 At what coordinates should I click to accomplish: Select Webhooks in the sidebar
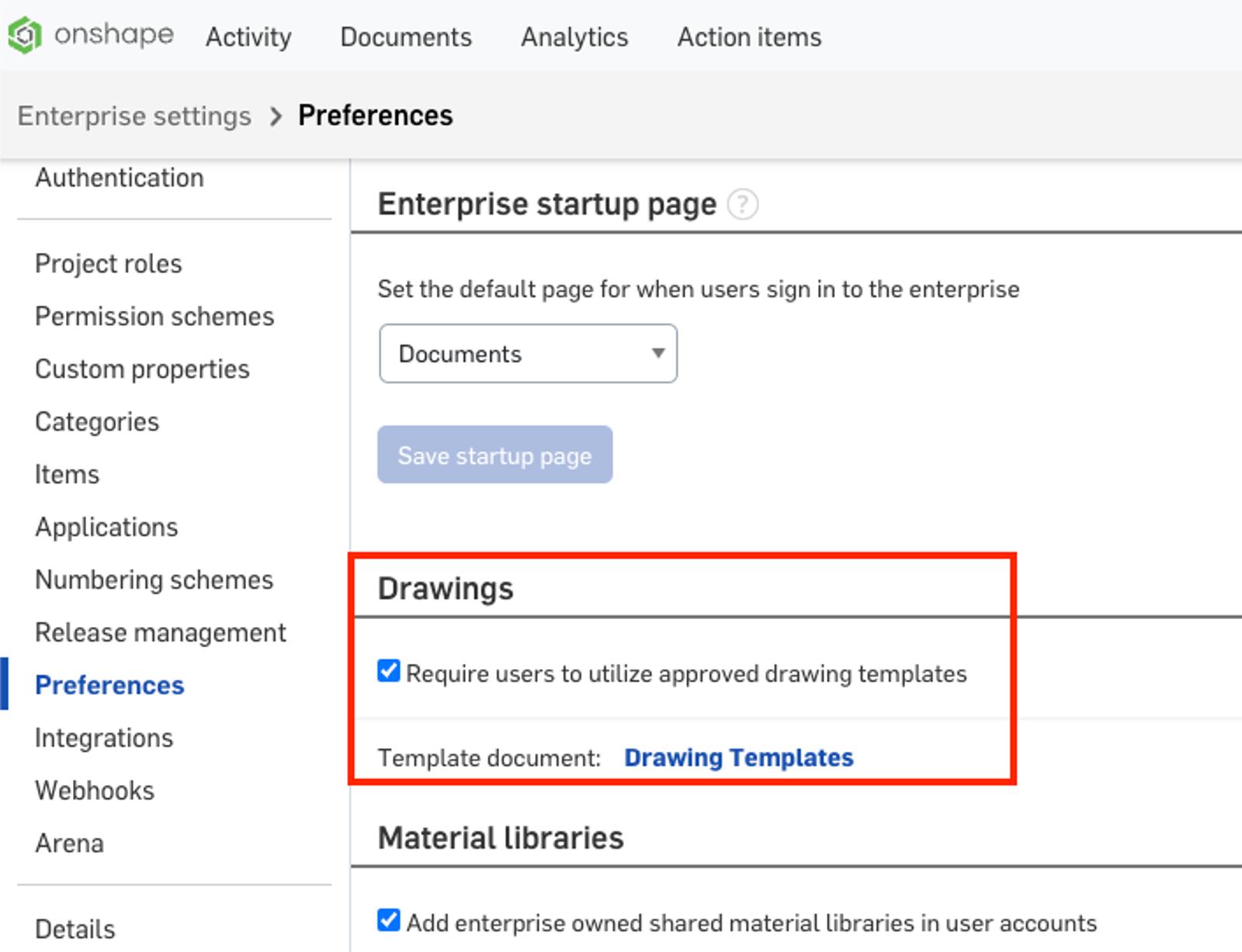[94, 791]
